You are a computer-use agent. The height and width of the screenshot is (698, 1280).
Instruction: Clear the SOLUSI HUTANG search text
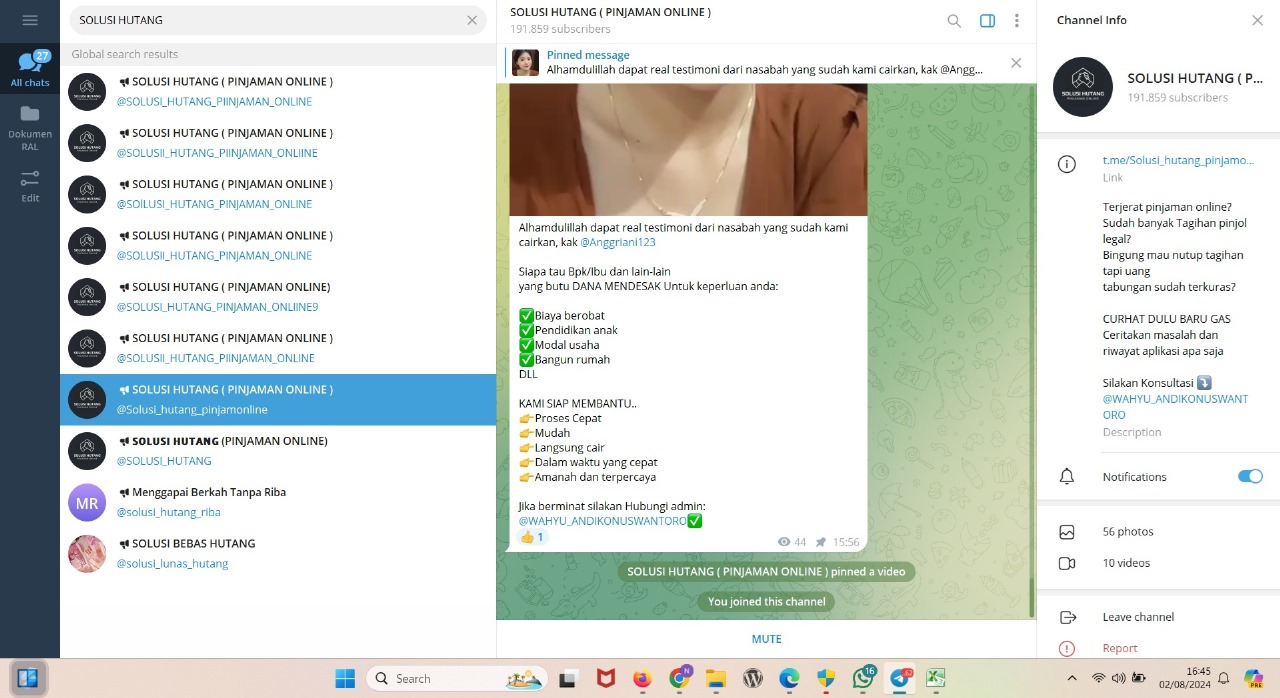472,20
